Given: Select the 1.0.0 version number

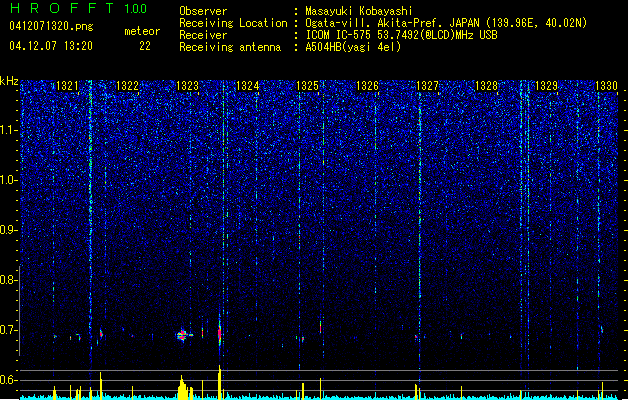Looking at the screenshot, I should [x=136, y=9].
